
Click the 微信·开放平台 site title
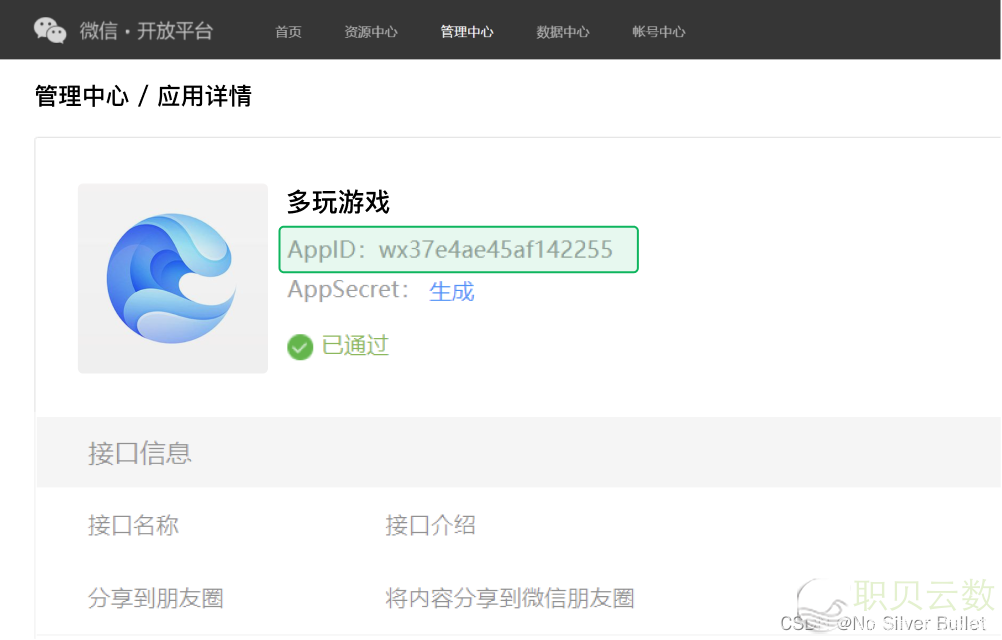(147, 31)
